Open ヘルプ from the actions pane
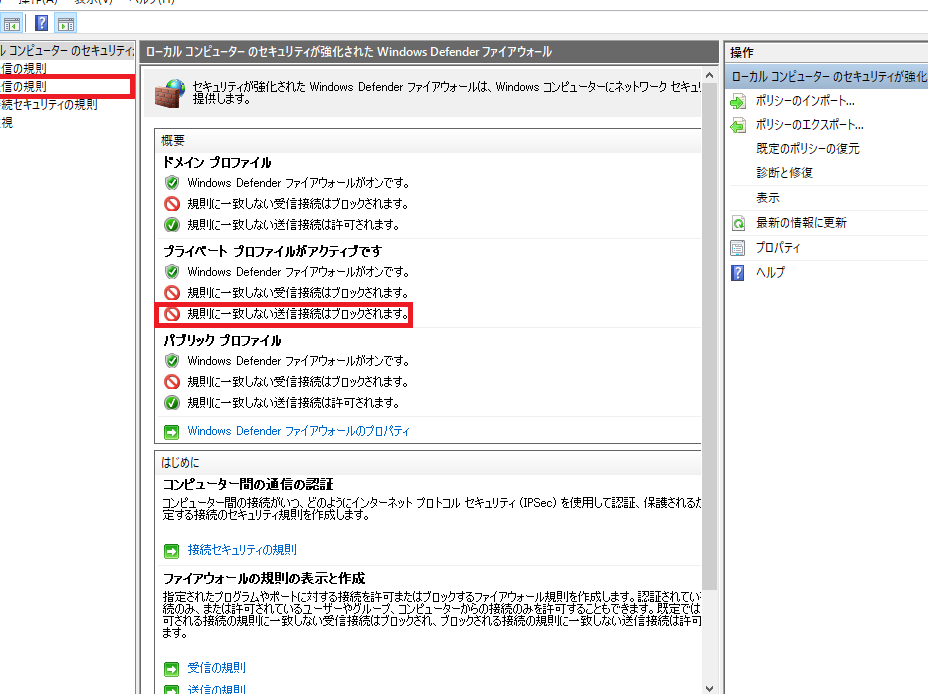Screen dimensions: 928x694 coord(770,272)
